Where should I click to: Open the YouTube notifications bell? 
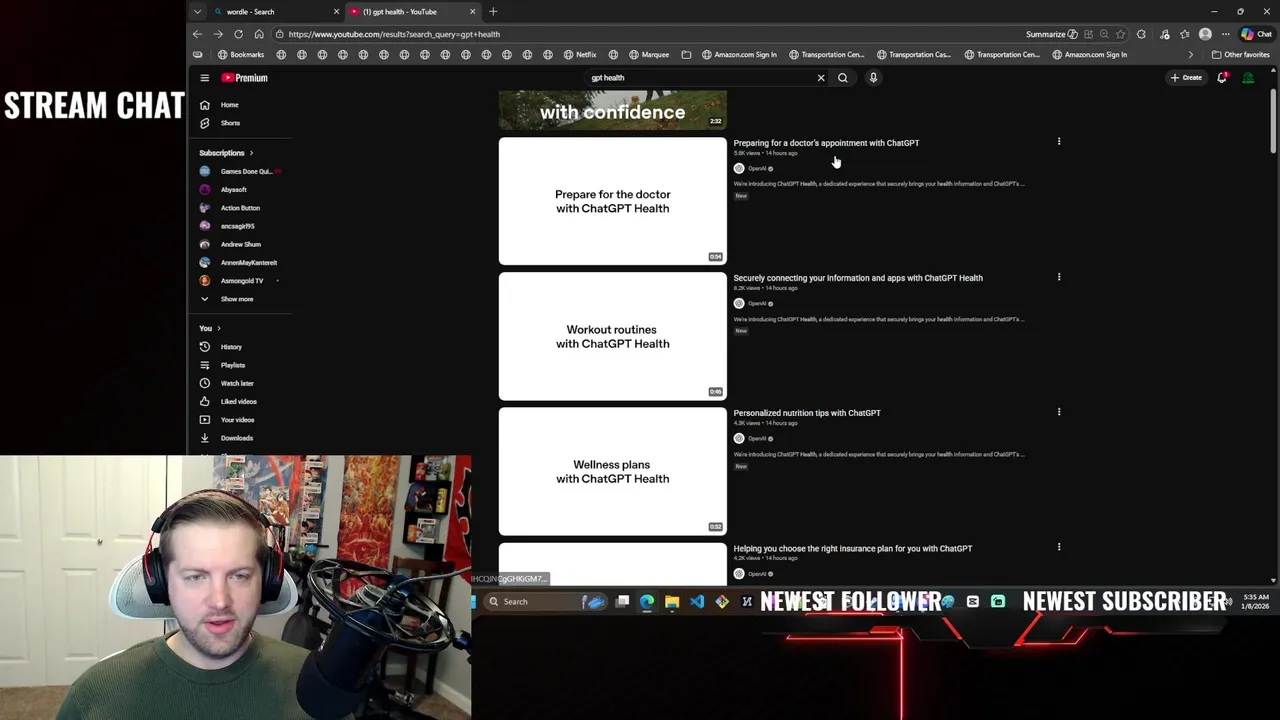coord(1222,78)
